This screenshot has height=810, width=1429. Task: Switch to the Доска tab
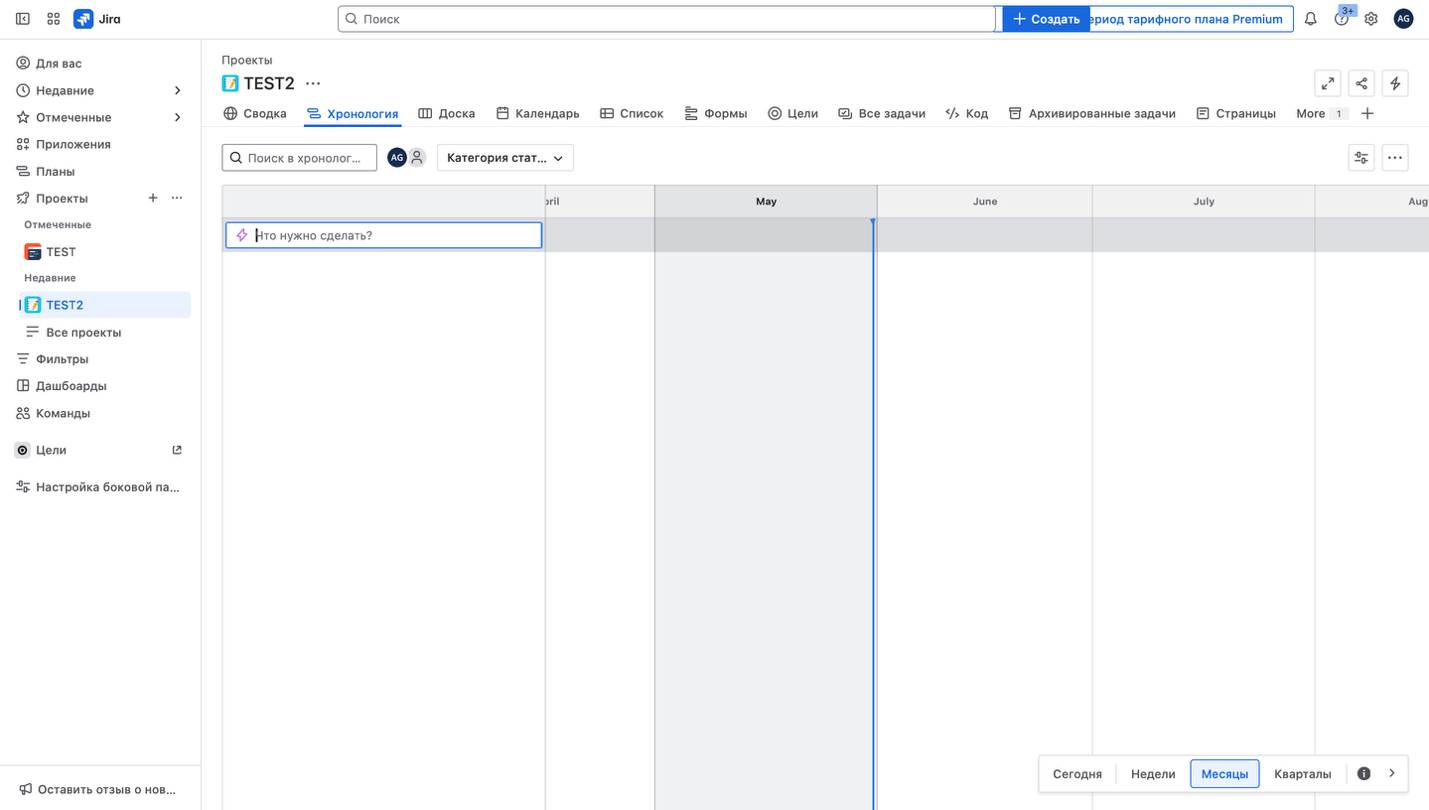pos(446,114)
